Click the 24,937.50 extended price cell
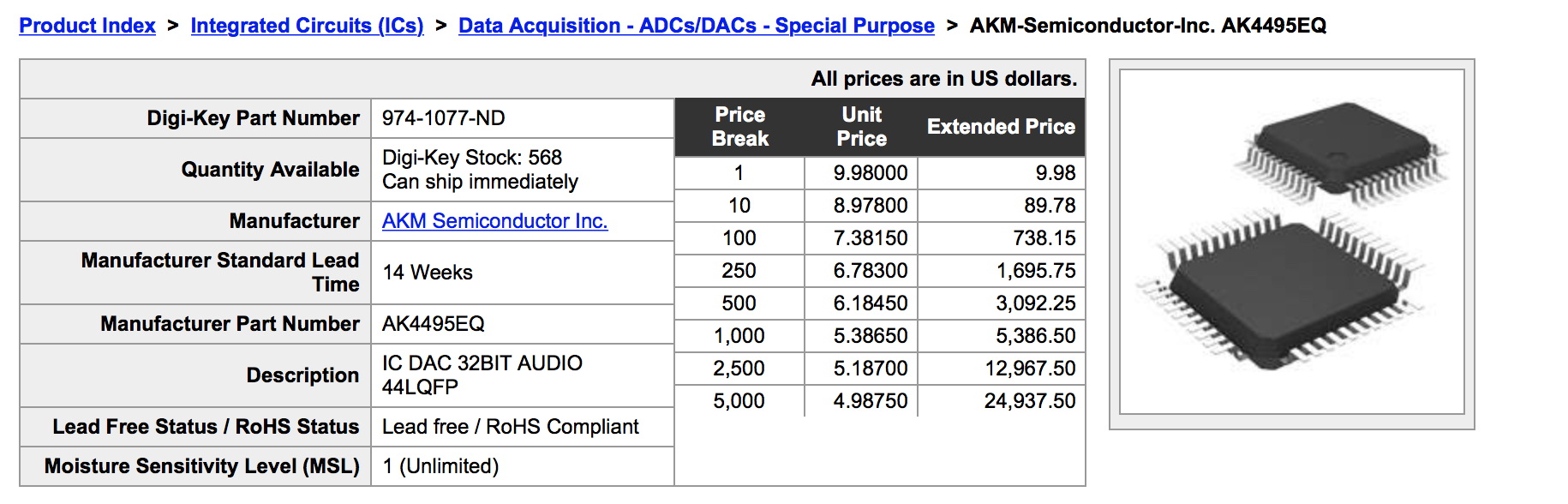The image size is (1568, 504). click(x=1002, y=401)
